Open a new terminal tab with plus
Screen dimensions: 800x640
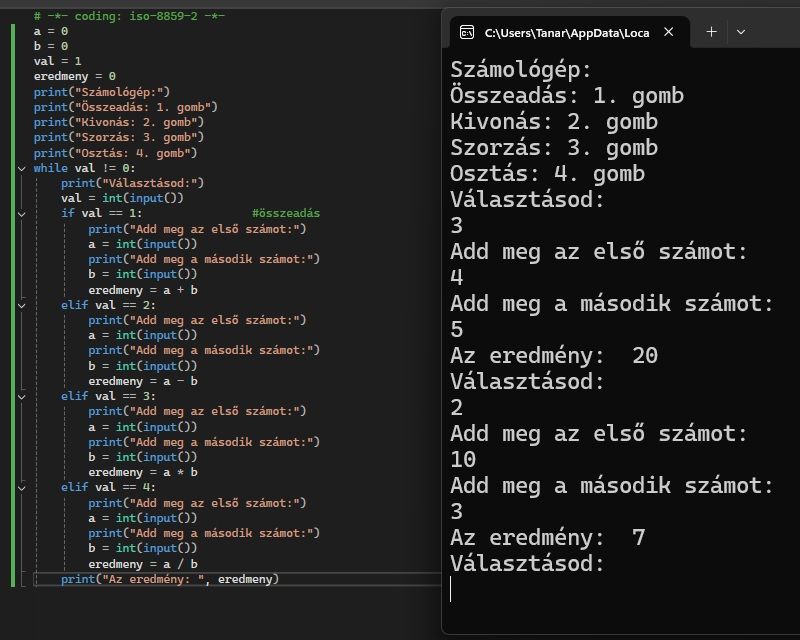(711, 32)
